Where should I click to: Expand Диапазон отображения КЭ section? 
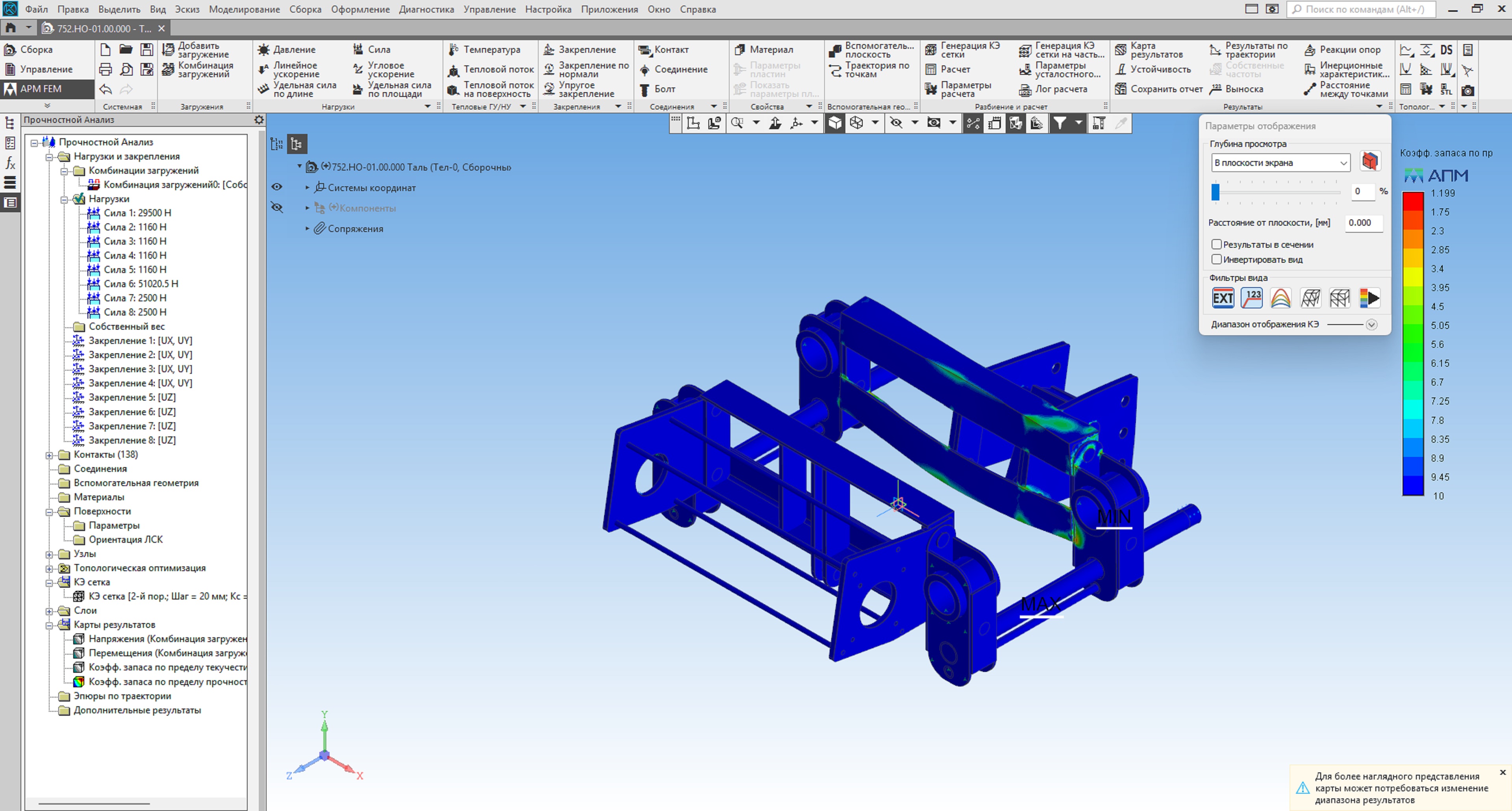point(1371,325)
